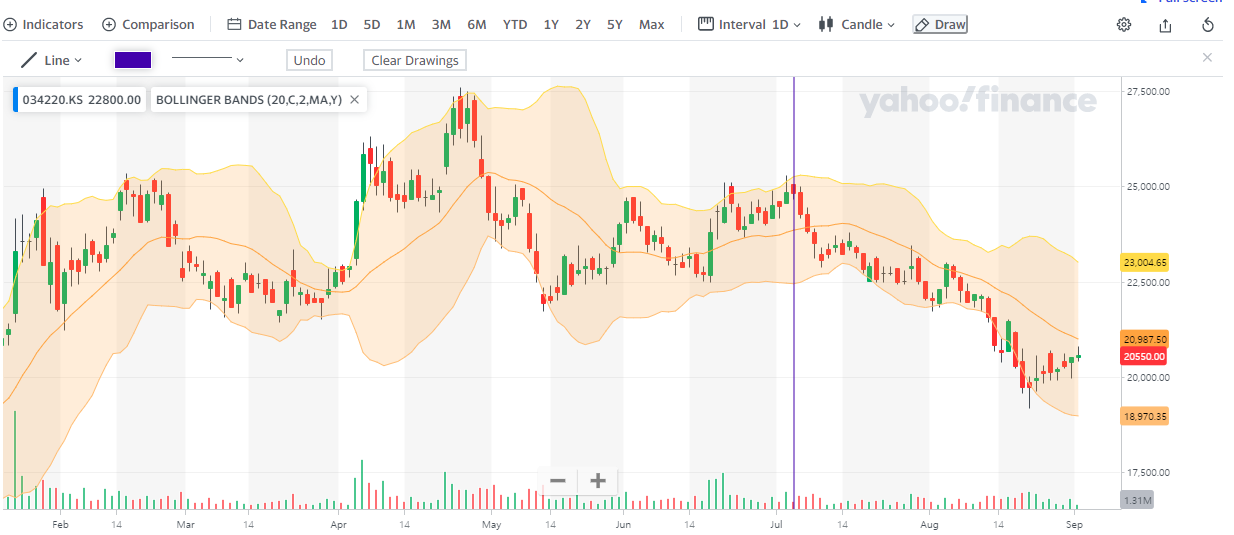Click the share chart icon
This screenshot has width=1234, height=535.
pos(1166,25)
